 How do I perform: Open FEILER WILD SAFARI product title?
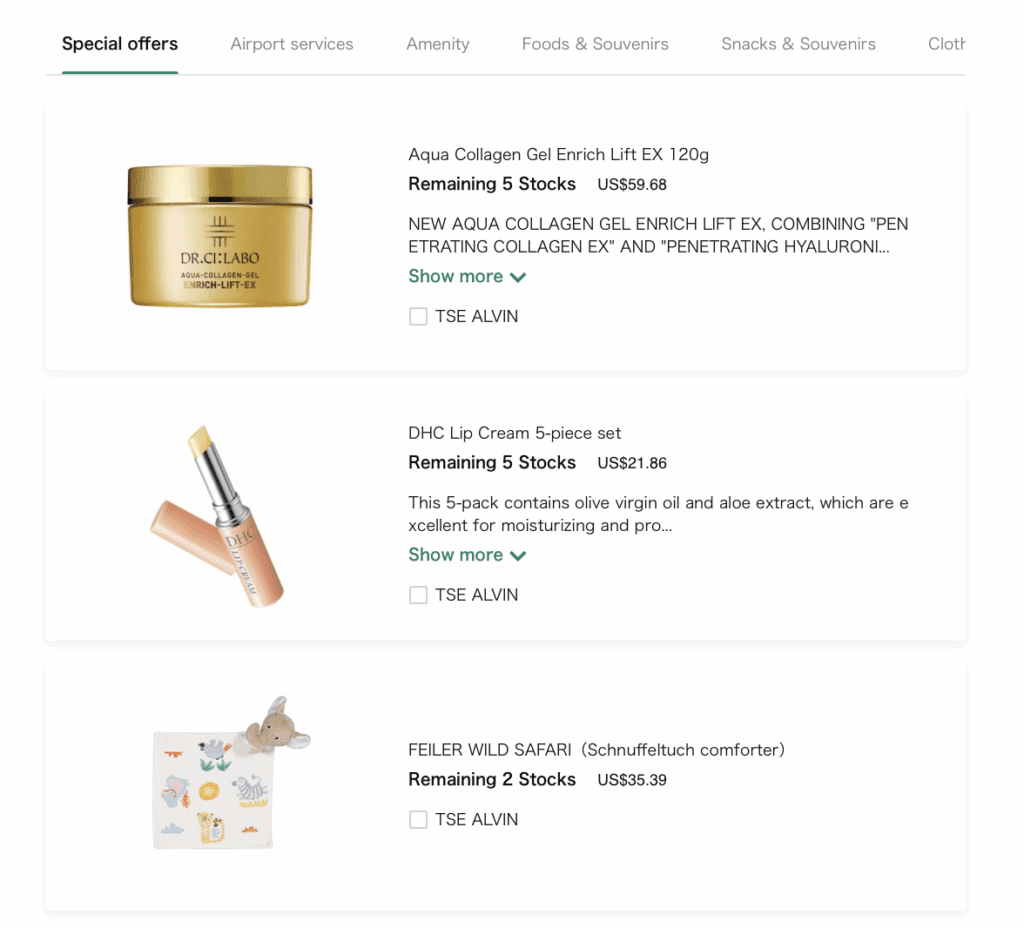(596, 750)
